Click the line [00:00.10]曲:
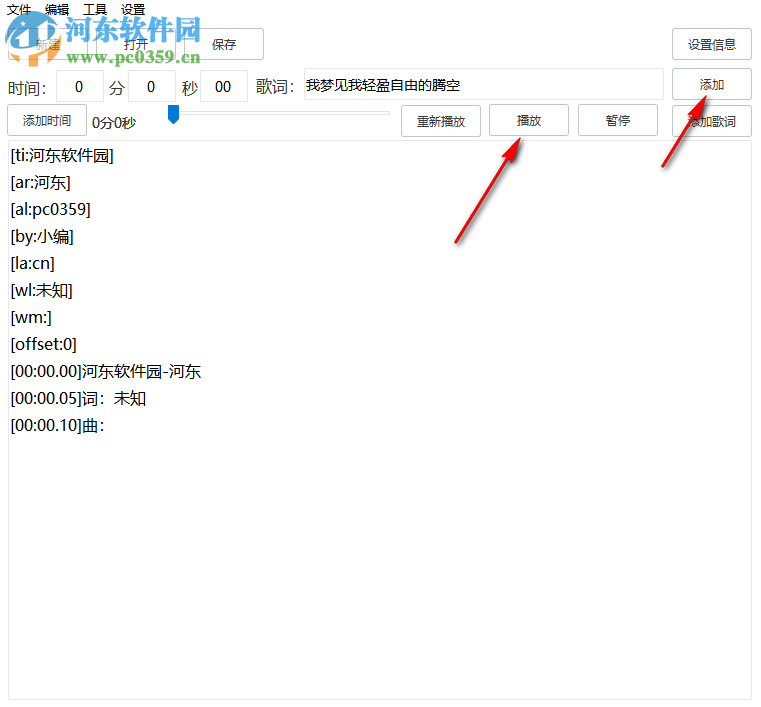This screenshot has height=707, width=761. 58,426
